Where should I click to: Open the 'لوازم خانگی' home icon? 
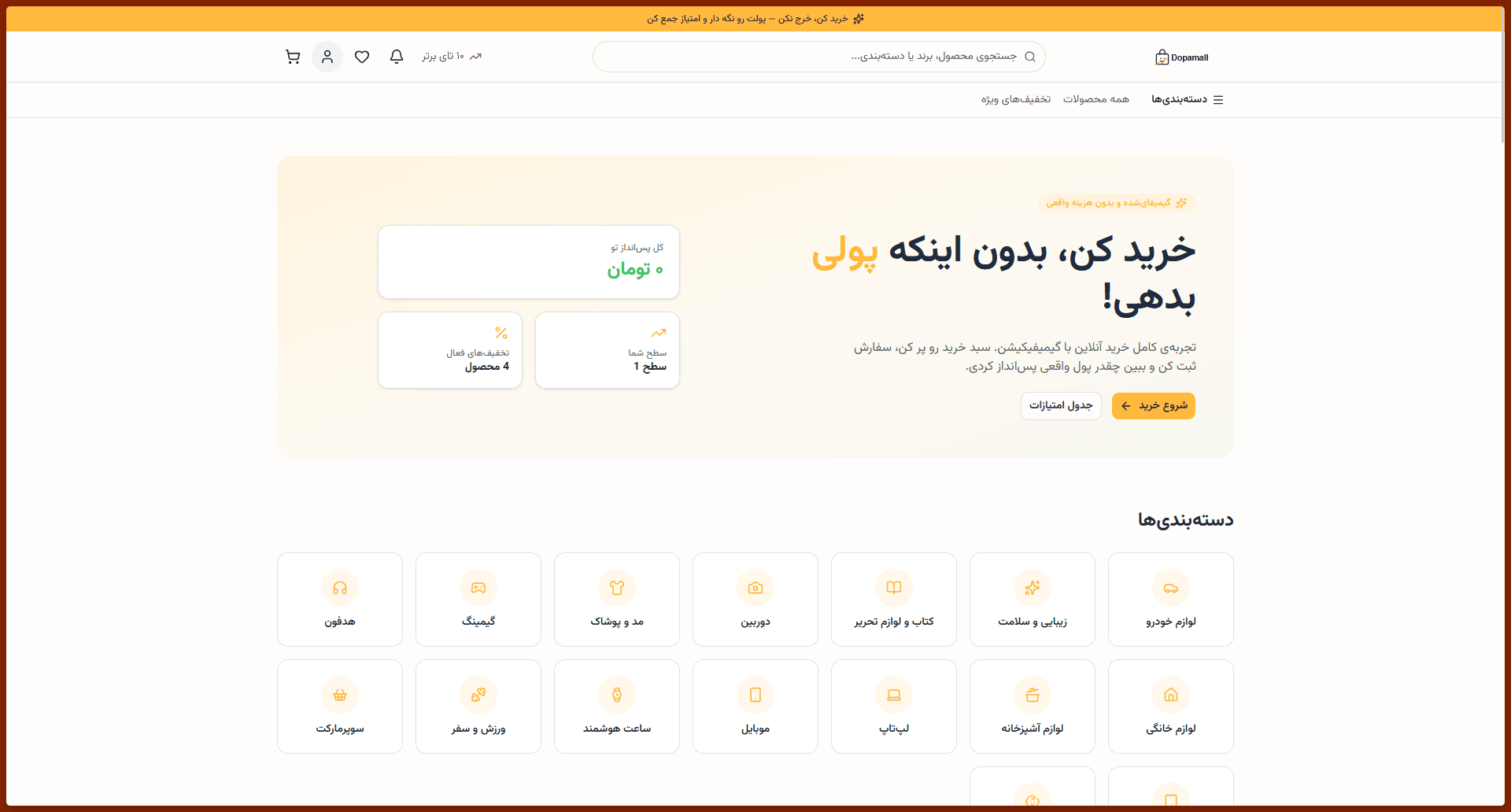tap(1171, 695)
